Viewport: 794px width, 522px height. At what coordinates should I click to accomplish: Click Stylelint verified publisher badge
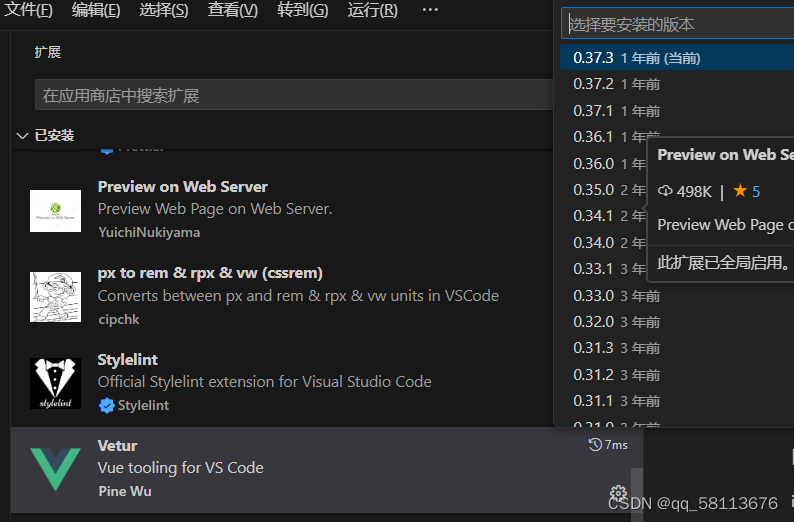(x=106, y=406)
